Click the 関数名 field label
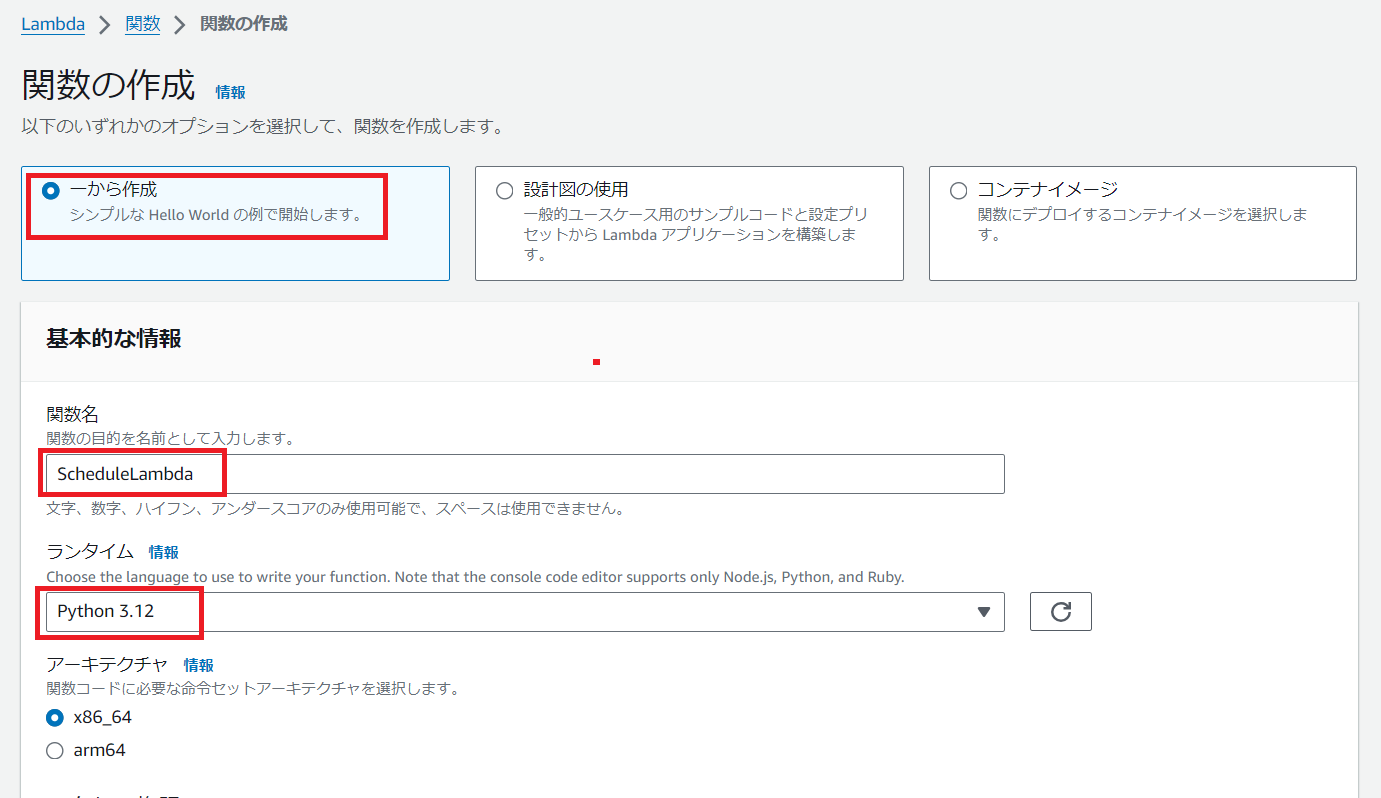1381x798 pixels. [72, 414]
